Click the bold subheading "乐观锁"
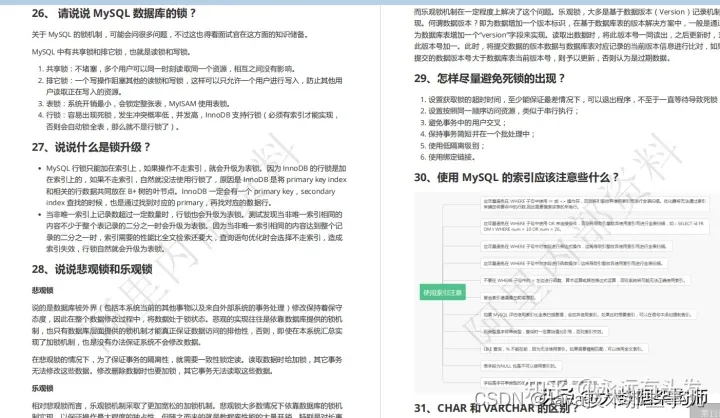 42,388
